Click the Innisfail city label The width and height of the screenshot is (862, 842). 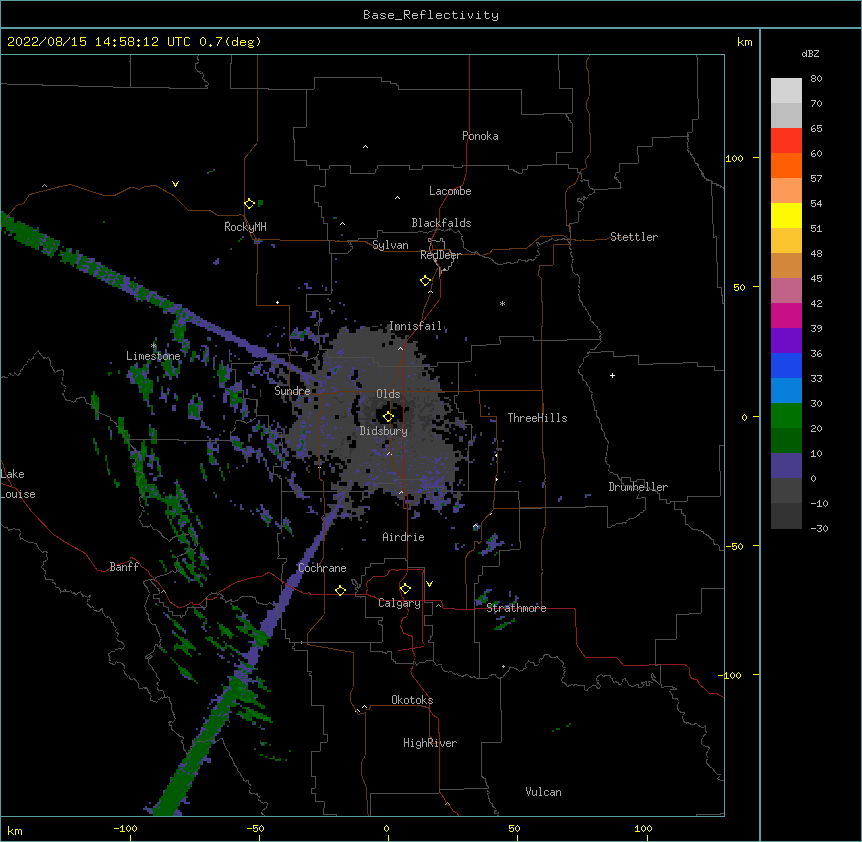tap(415, 326)
